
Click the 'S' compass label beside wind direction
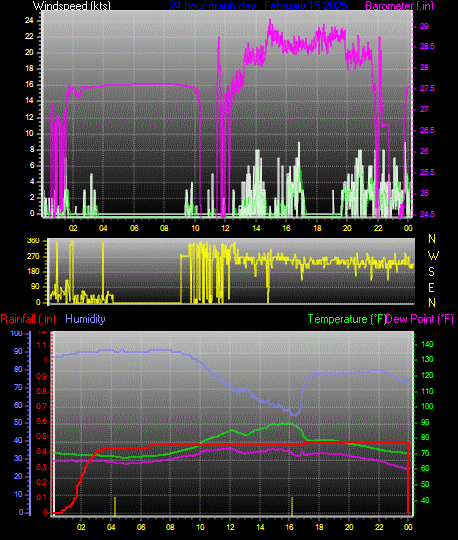click(431, 272)
